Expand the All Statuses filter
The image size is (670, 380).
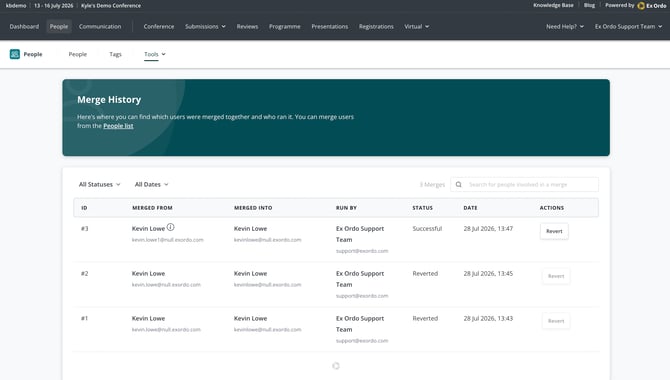(x=99, y=185)
